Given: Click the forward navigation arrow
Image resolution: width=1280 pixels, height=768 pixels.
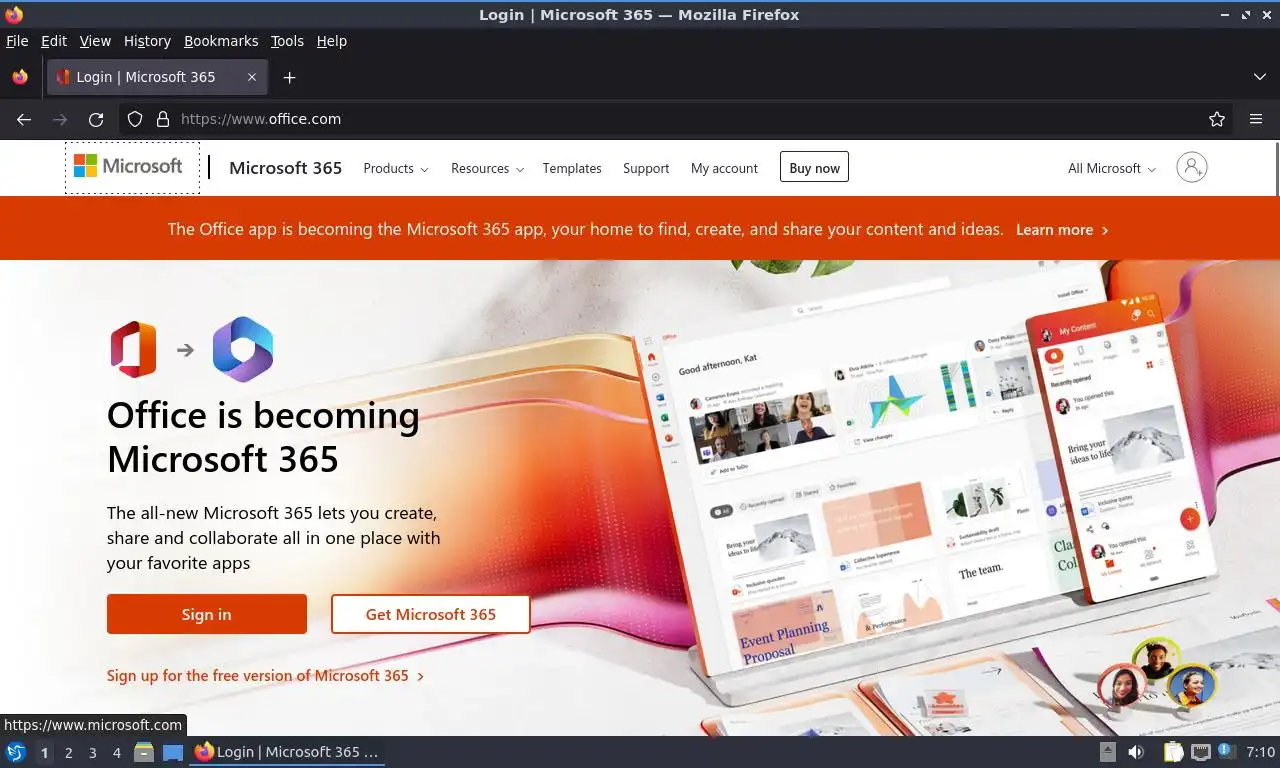Looking at the screenshot, I should coord(60,119).
